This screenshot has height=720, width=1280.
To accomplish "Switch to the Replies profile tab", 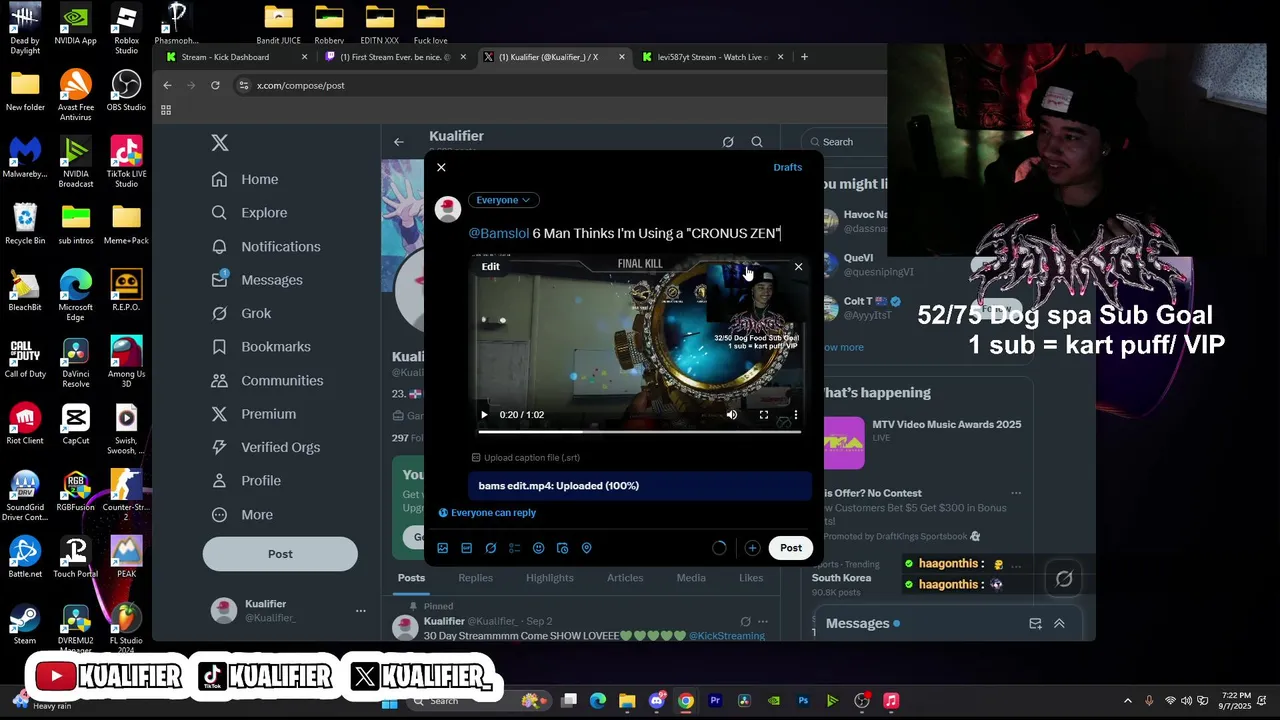I will 476,578.
